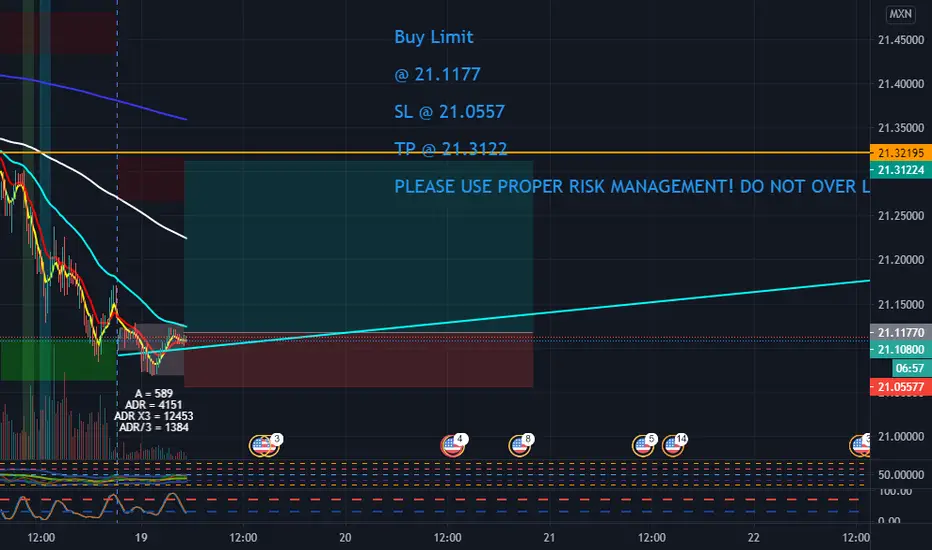The height and width of the screenshot is (550, 932).
Task: Open the economic event icon with badge 14
Action: (674, 445)
